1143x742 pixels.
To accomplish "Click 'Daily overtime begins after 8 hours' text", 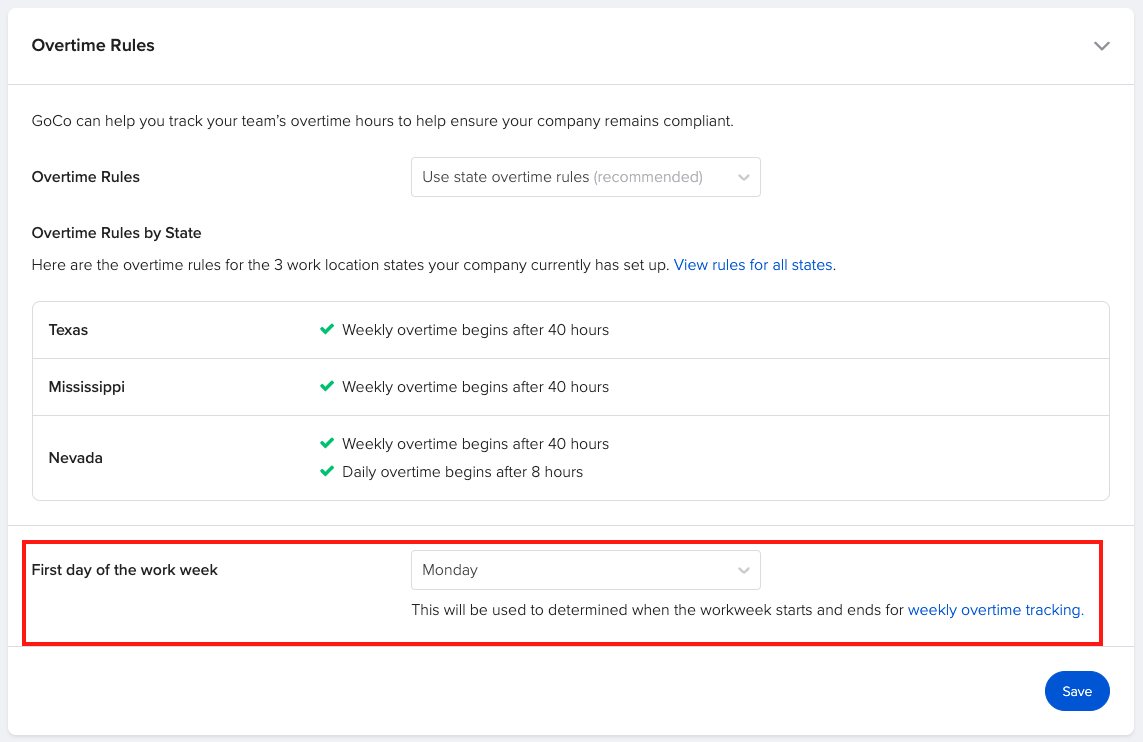I will pyautogui.click(x=462, y=471).
